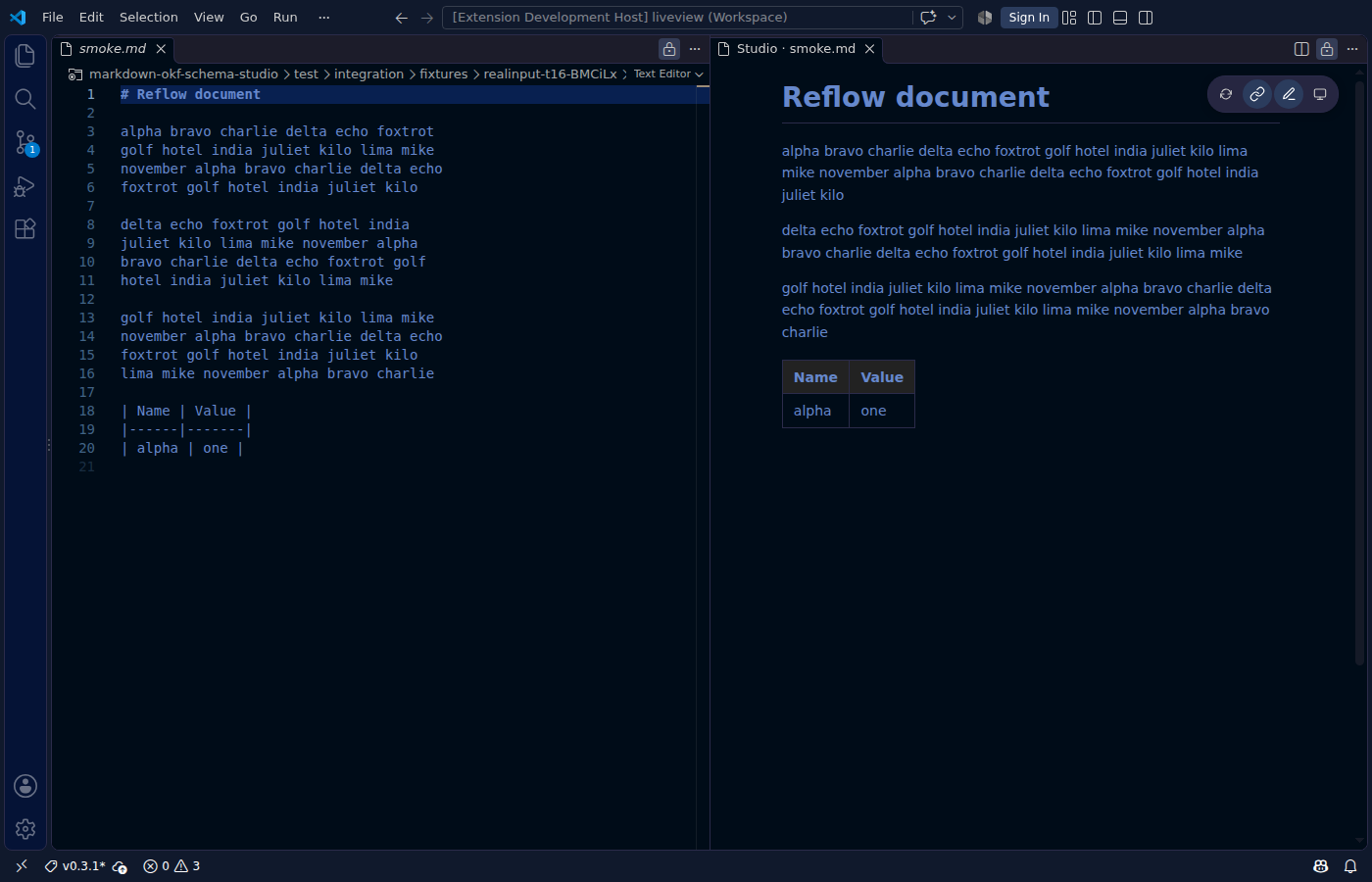Open the chat icon in title bar

click(x=928, y=18)
